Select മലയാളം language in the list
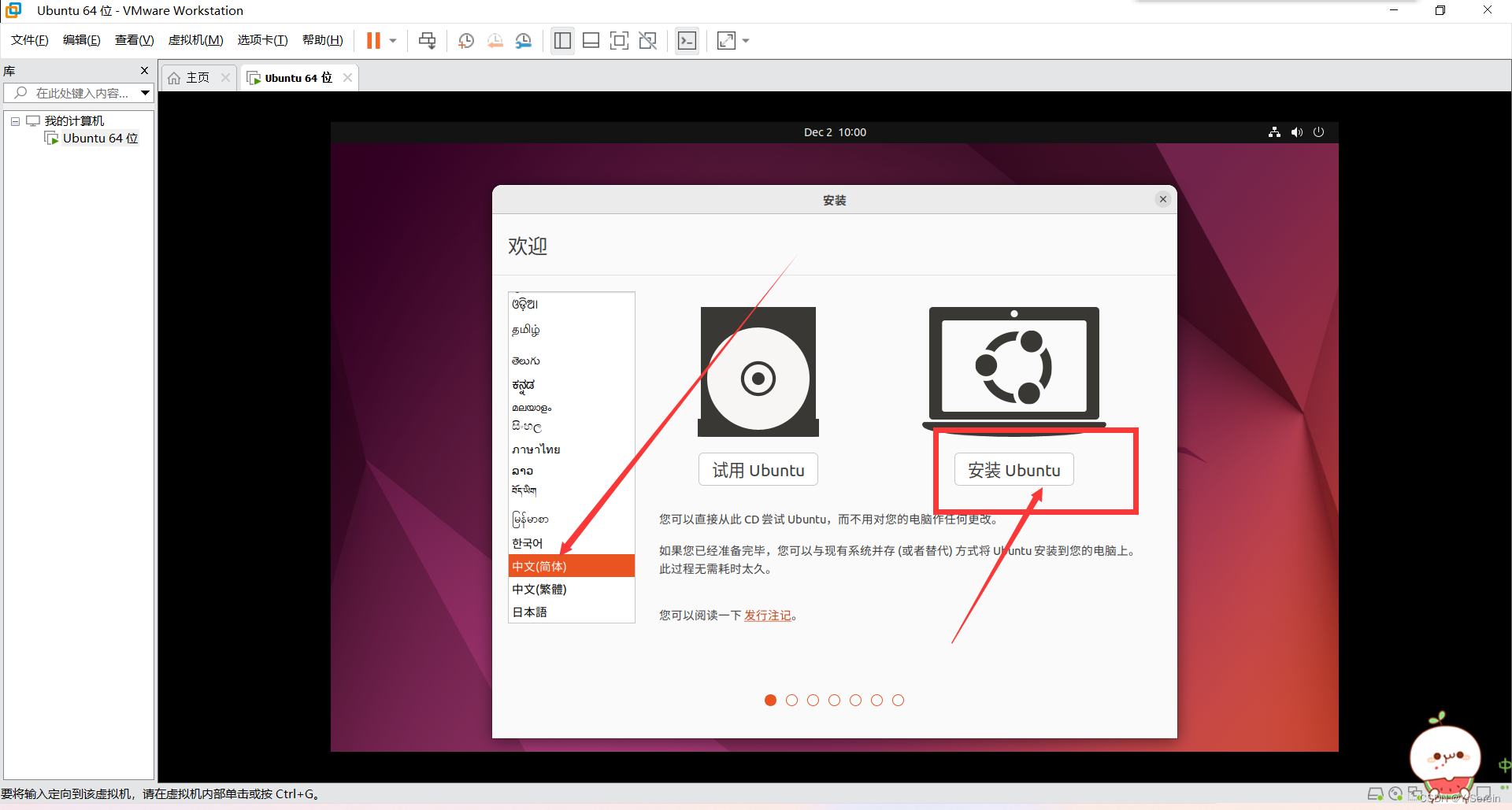The height and width of the screenshot is (810, 1512). click(572, 408)
